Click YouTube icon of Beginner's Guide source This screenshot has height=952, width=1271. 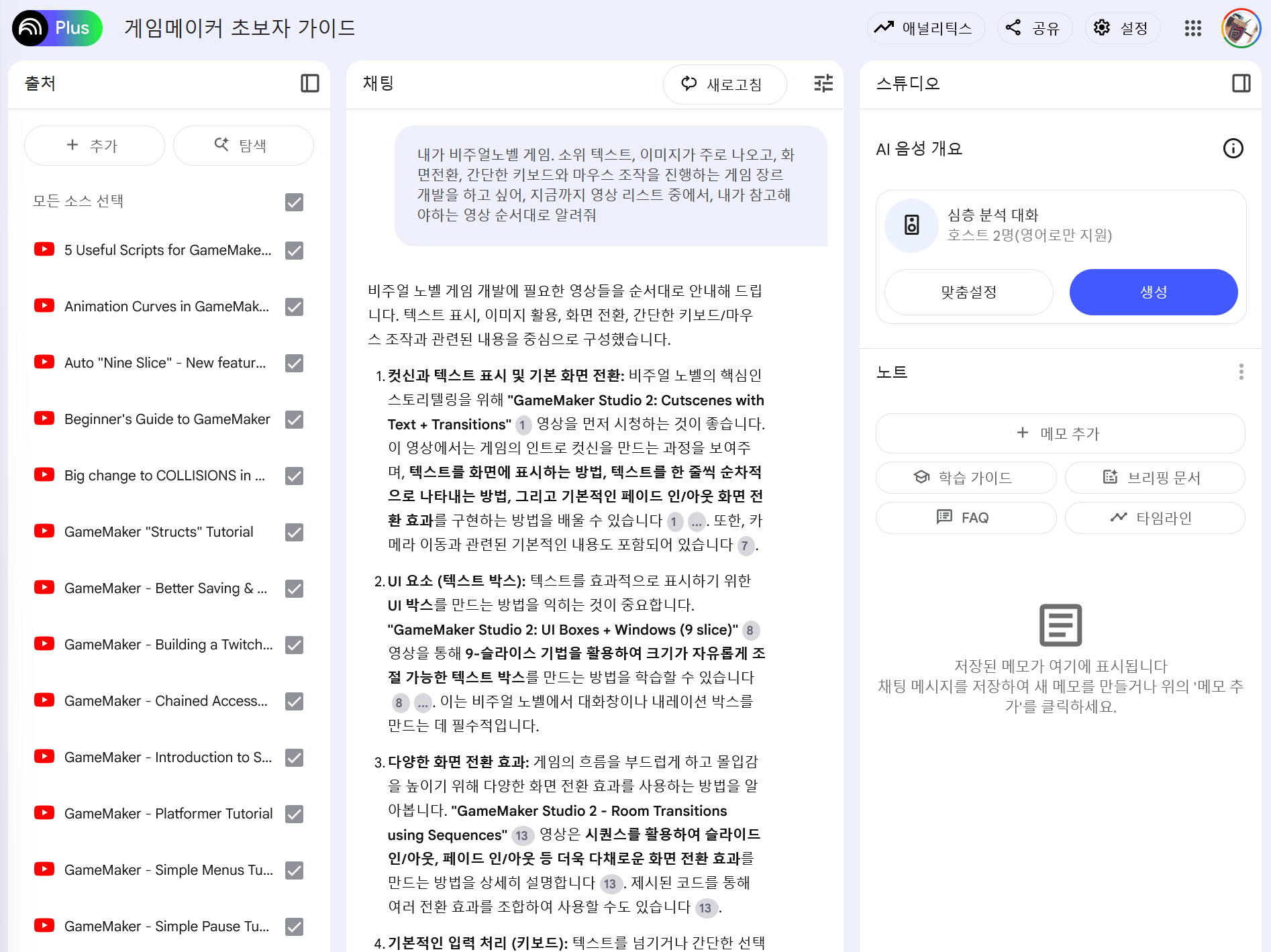tap(44, 419)
